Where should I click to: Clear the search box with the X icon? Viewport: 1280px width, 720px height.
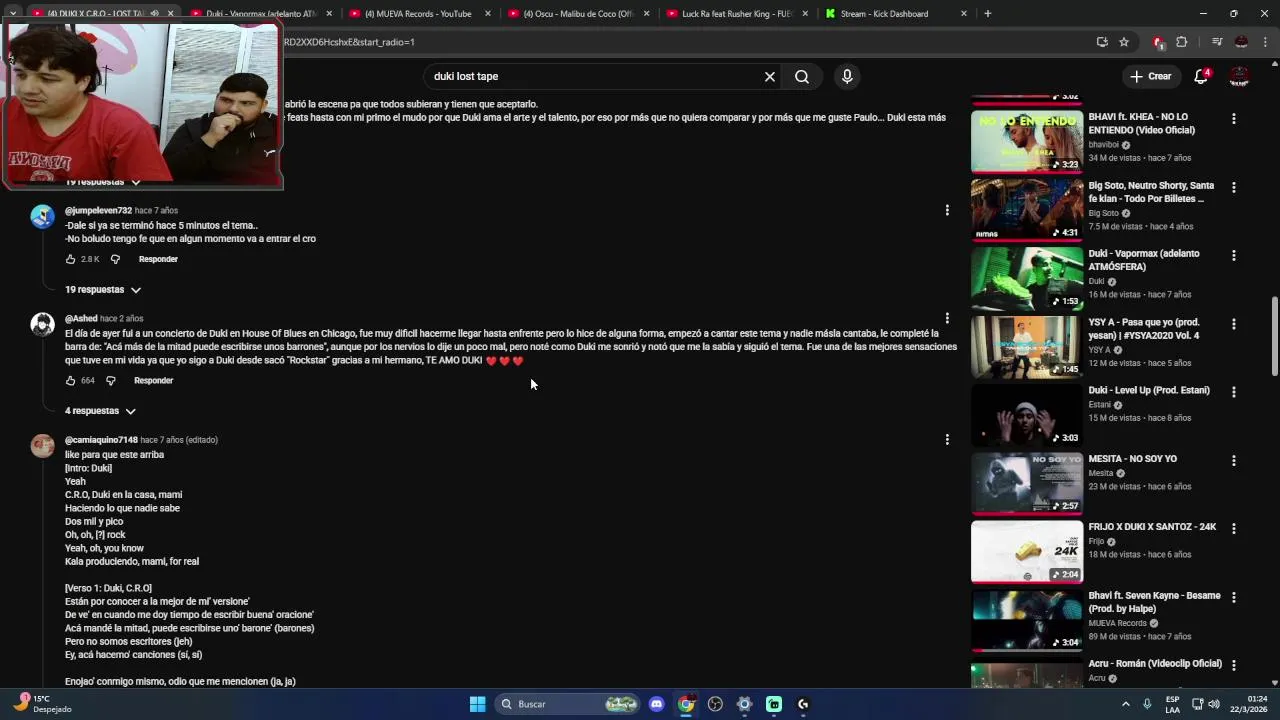tap(770, 76)
